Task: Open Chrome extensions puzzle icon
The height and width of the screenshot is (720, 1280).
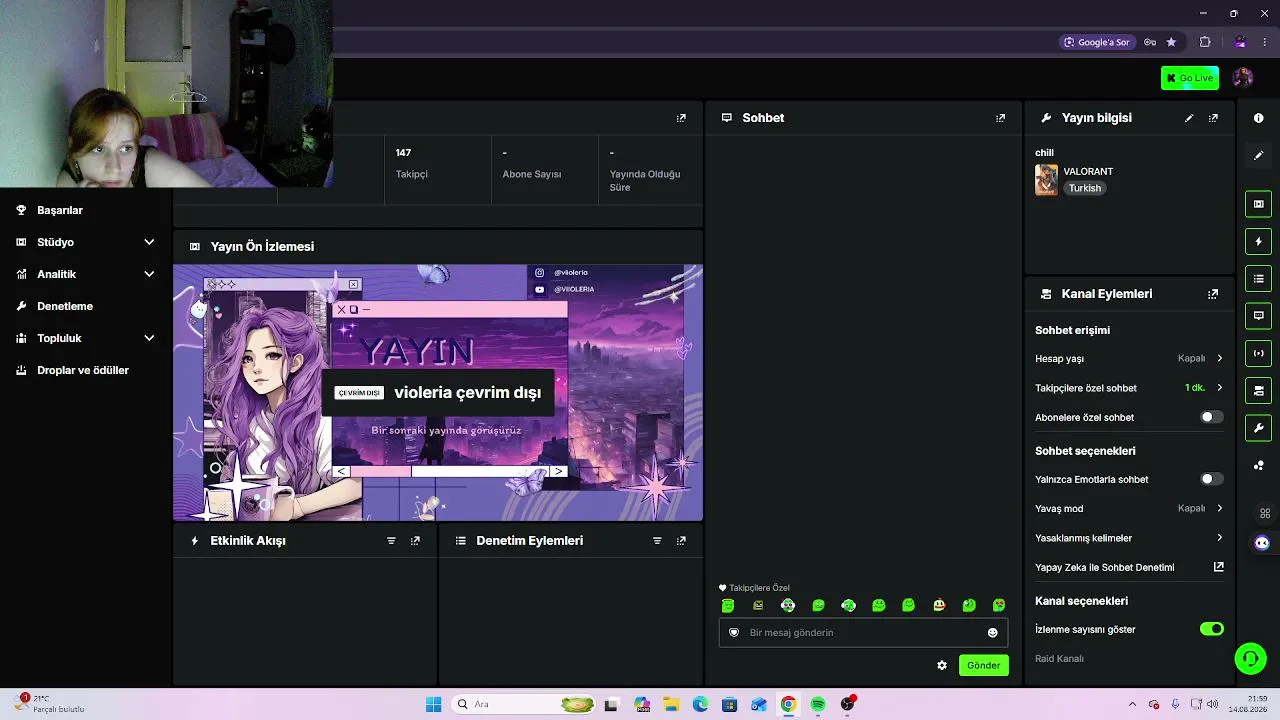Action: (1205, 42)
